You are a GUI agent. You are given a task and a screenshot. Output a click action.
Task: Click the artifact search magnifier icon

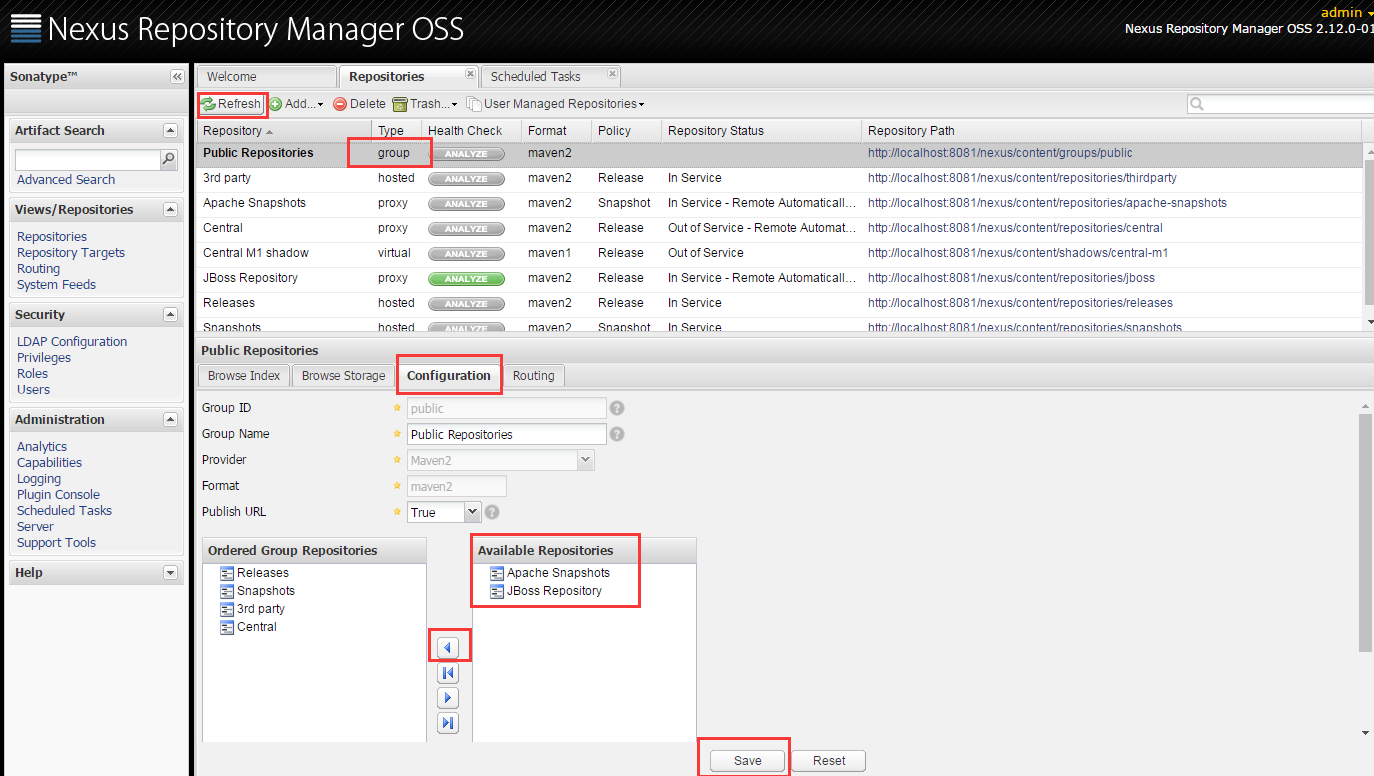(168, 159)
